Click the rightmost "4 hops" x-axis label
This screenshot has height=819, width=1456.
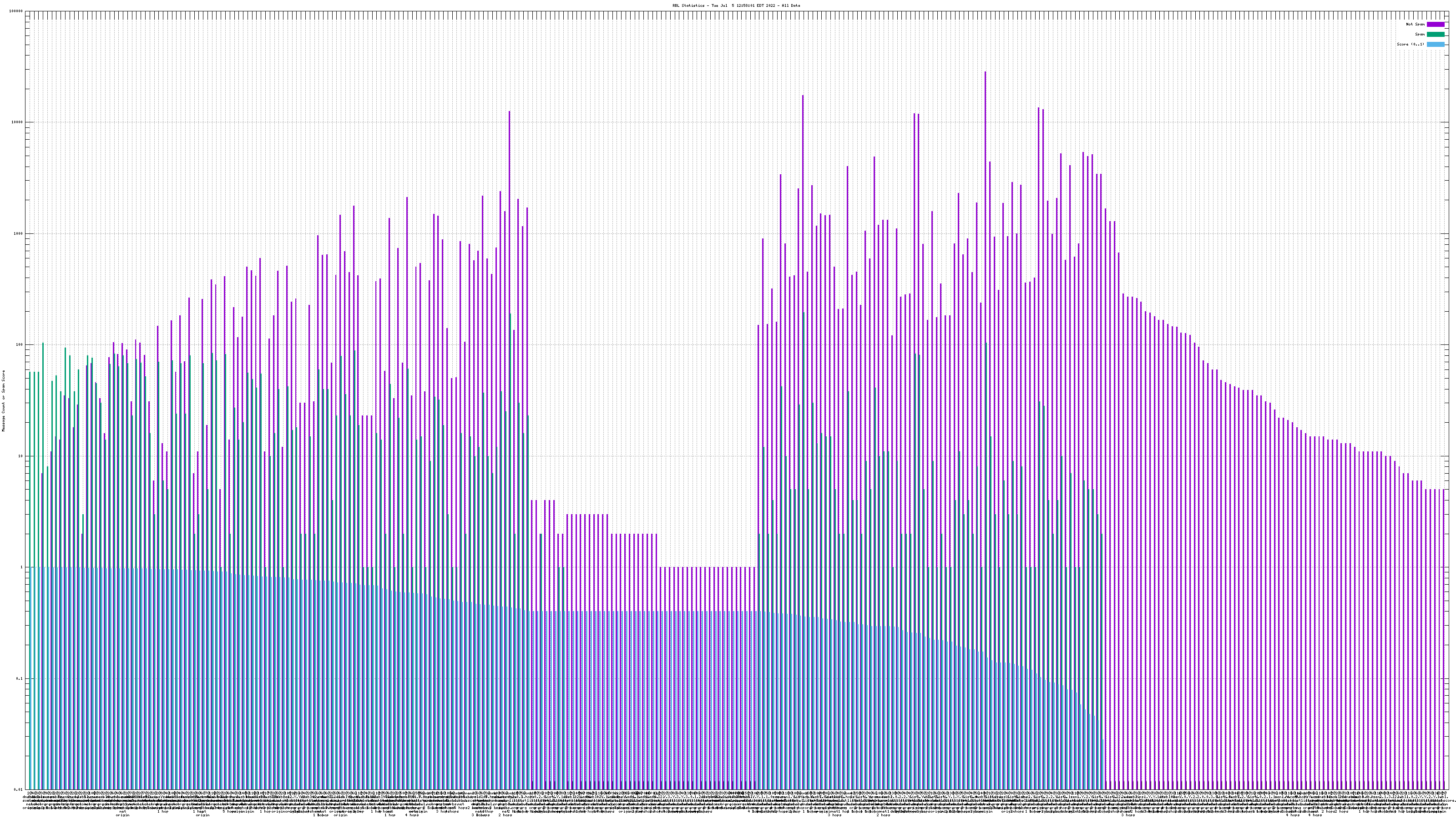click(1314, 816)
